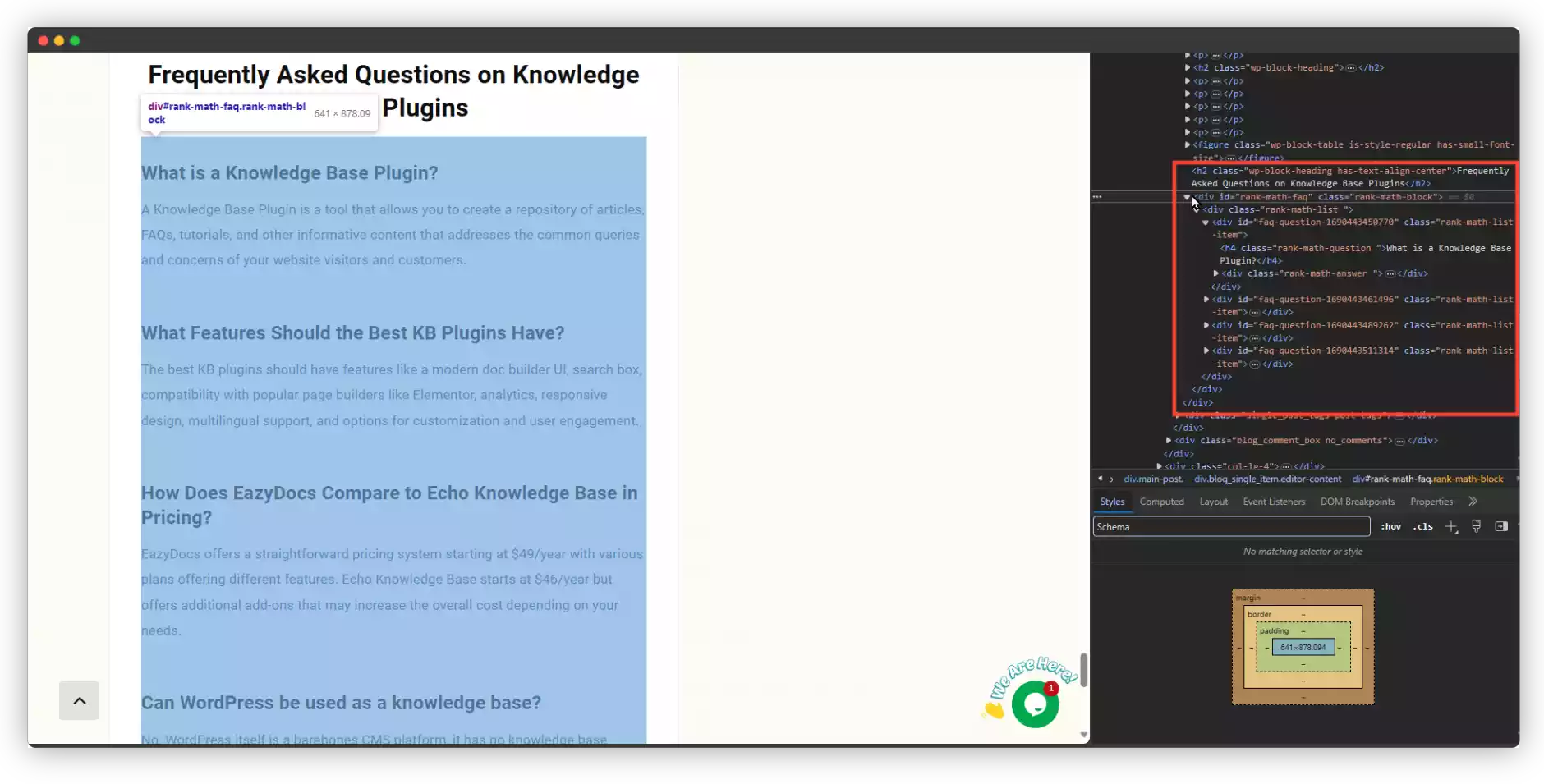Click the box model padding region
This screenshot has width=1544, height=784.
tap(1303, 630)
